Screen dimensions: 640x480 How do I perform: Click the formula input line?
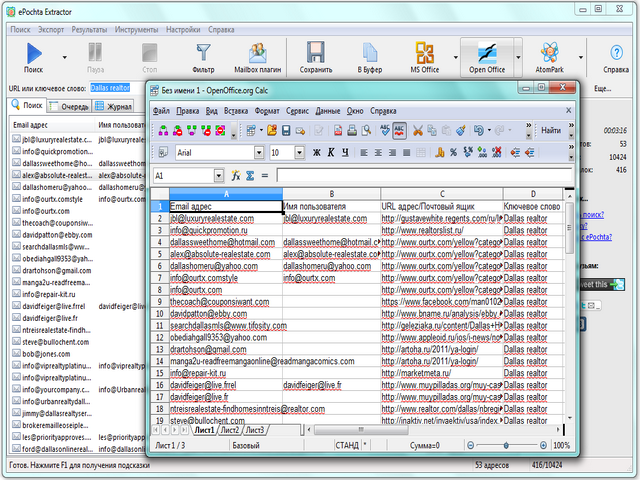tap(424, 176)
